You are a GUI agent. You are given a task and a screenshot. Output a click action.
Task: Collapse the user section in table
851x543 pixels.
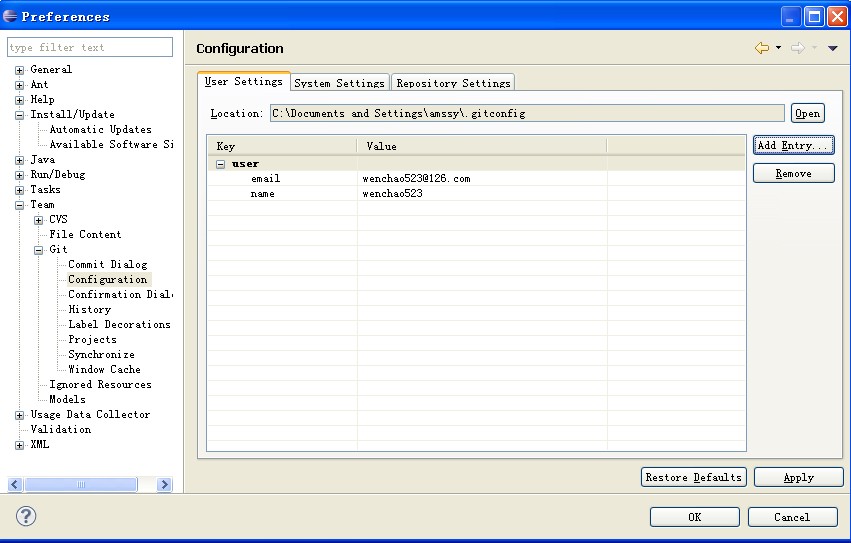click(x=220, y=164)
